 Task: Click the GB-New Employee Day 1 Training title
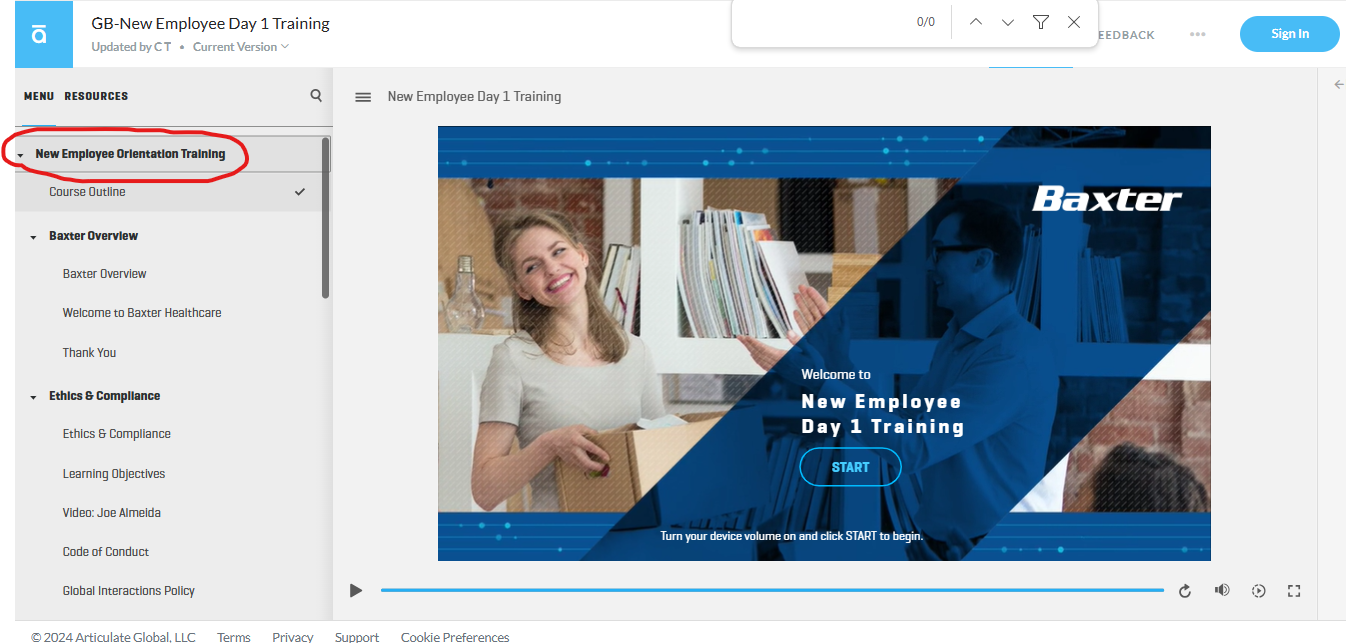tap(210, 23)
